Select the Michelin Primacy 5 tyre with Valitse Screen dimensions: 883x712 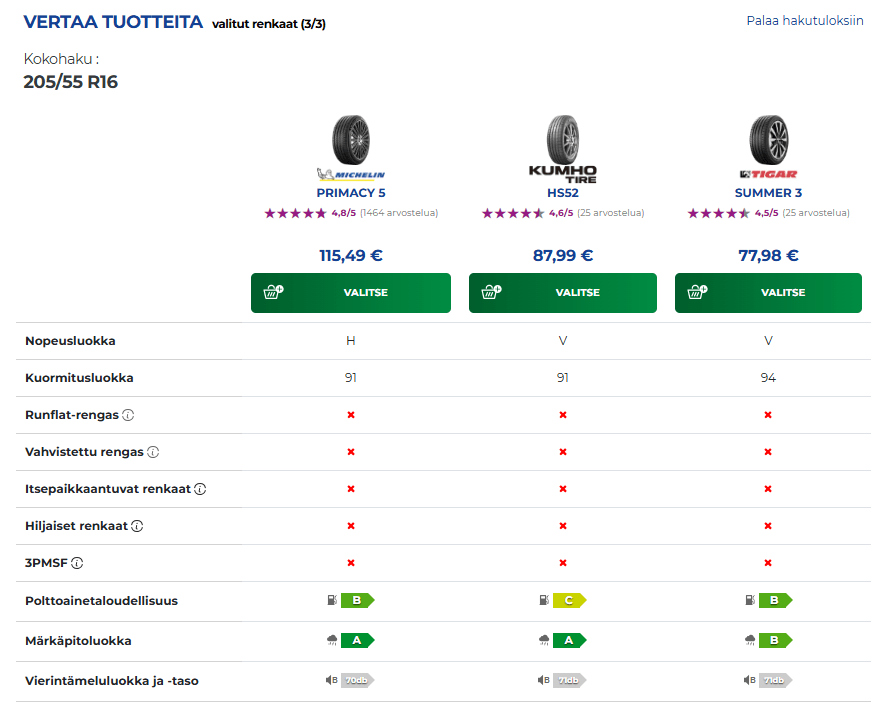pos(351,293)
